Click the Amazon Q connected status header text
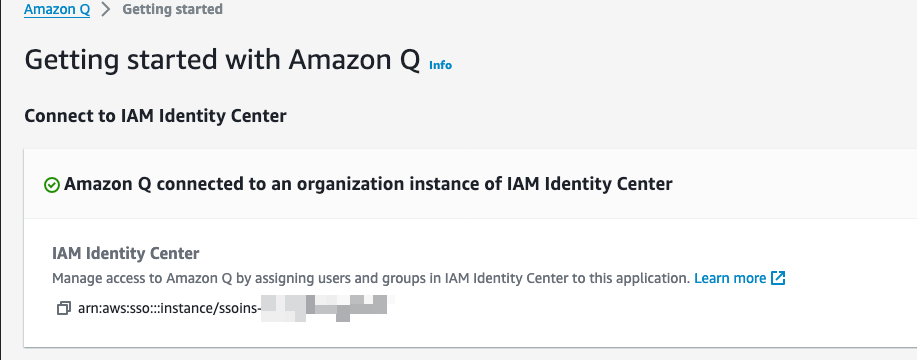The height and width of the screenshot is (360, 917). click(368, 184)
